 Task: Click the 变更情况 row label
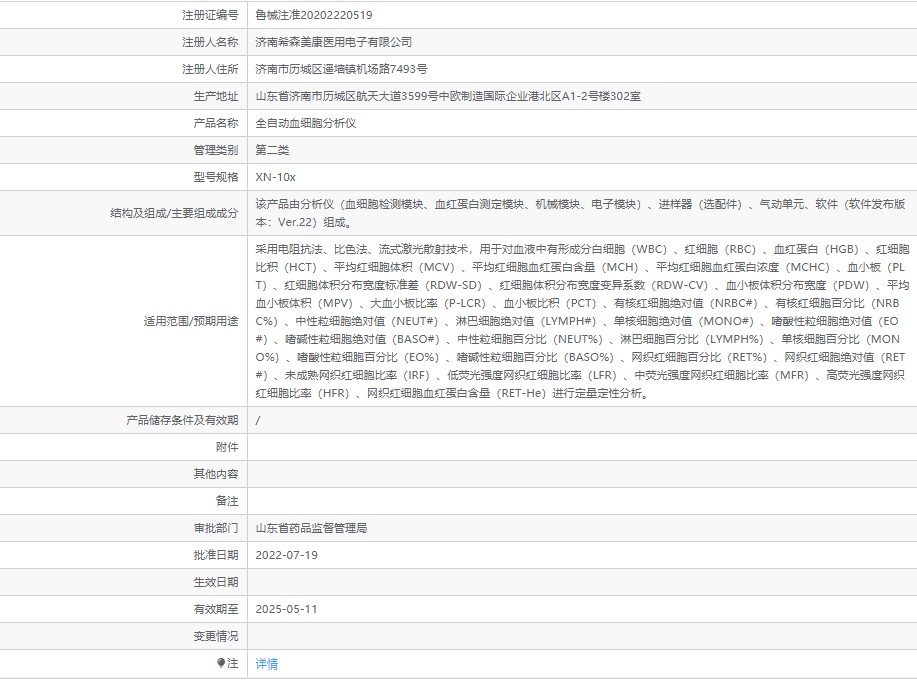216,636
